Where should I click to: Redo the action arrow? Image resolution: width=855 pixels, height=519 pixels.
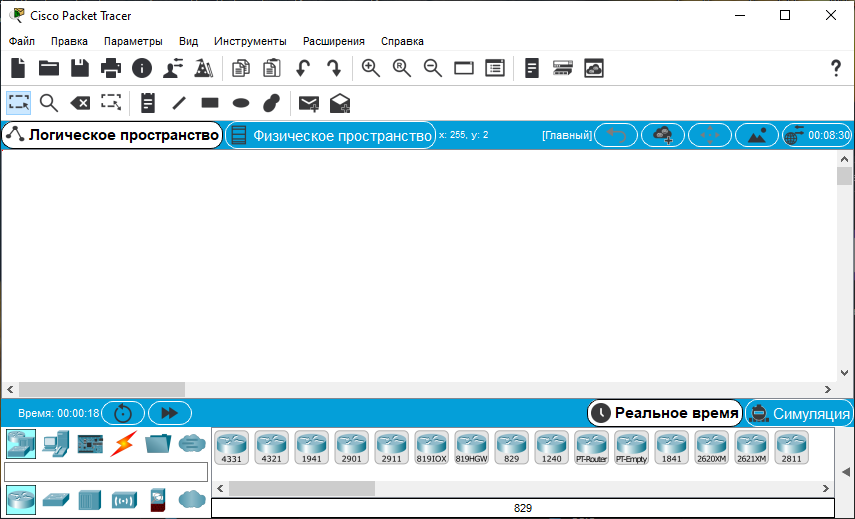tap(334, 68)
